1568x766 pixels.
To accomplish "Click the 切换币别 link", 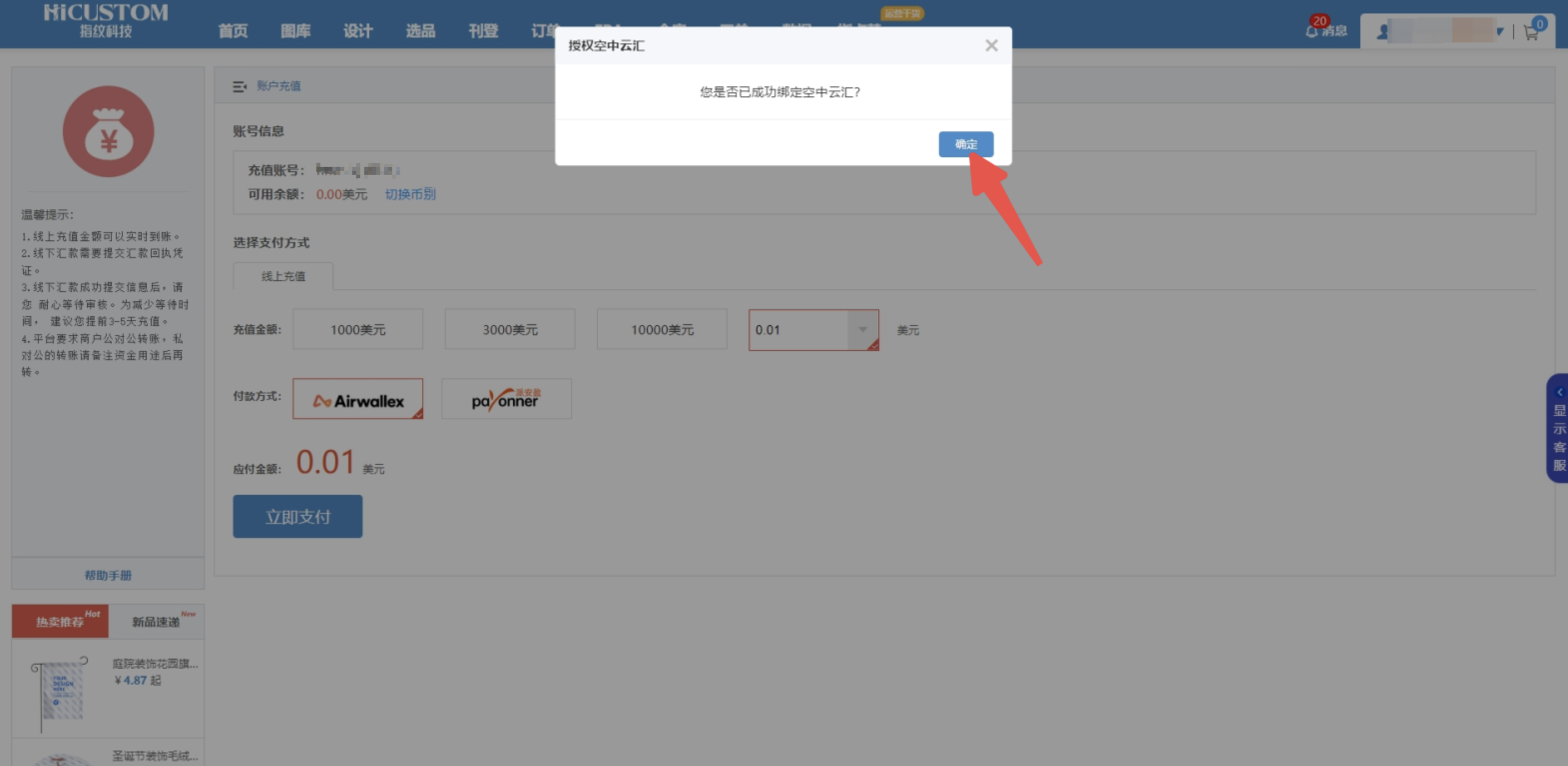I will (410, 194).
